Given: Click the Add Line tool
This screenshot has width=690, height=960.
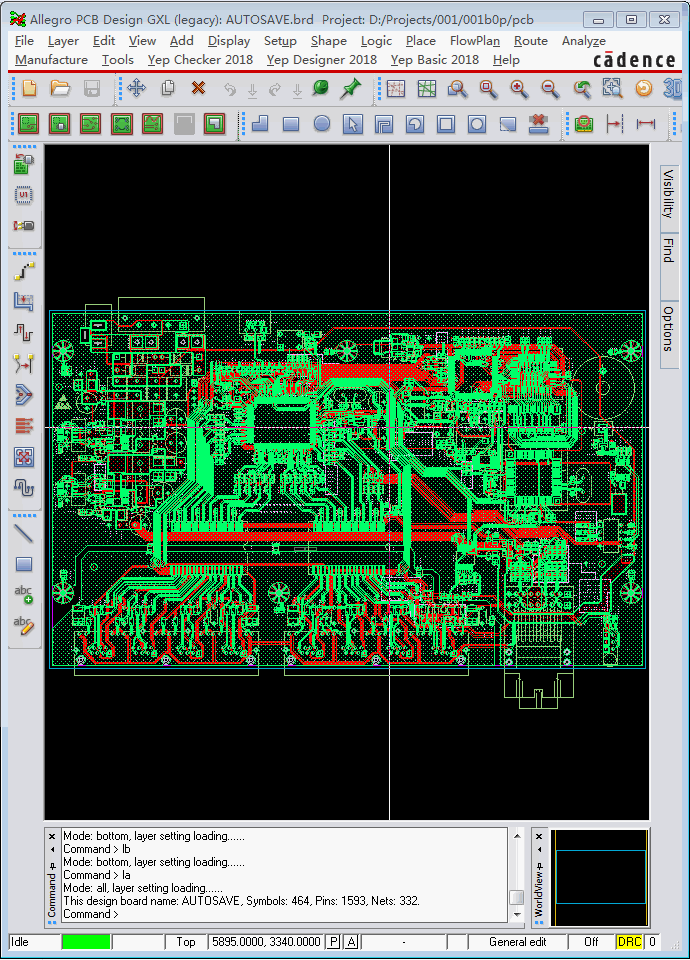Looking at the screenshot, I should 24,533.
